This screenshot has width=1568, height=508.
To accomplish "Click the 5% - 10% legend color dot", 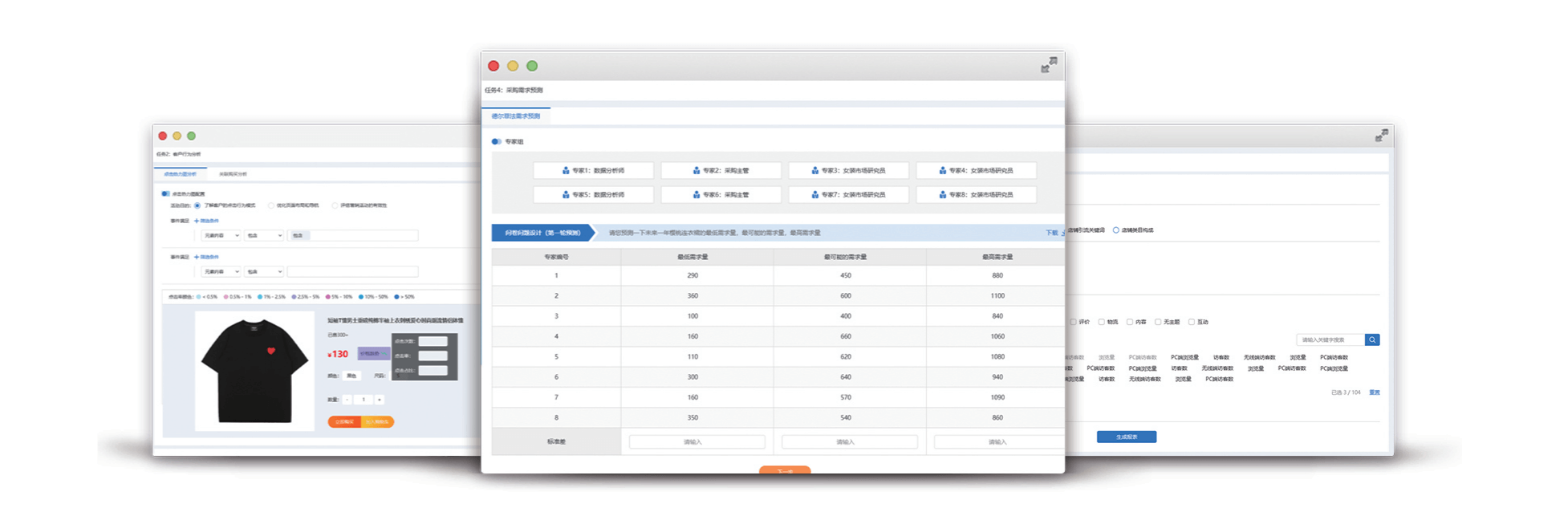I will point(327,297).
